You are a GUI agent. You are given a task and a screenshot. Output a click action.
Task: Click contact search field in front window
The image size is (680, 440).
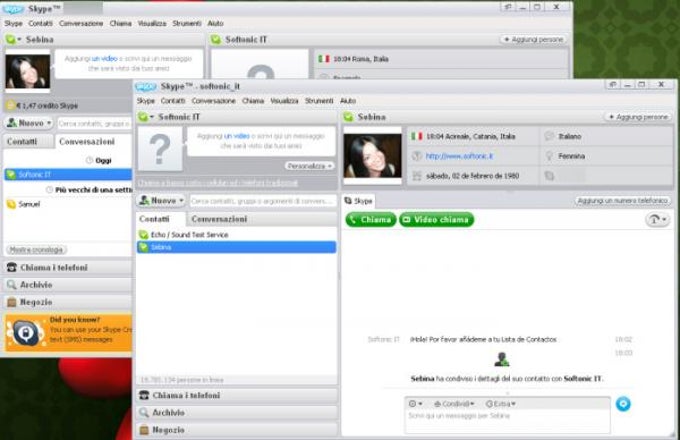pyautogui.click(x=263, y=201)
